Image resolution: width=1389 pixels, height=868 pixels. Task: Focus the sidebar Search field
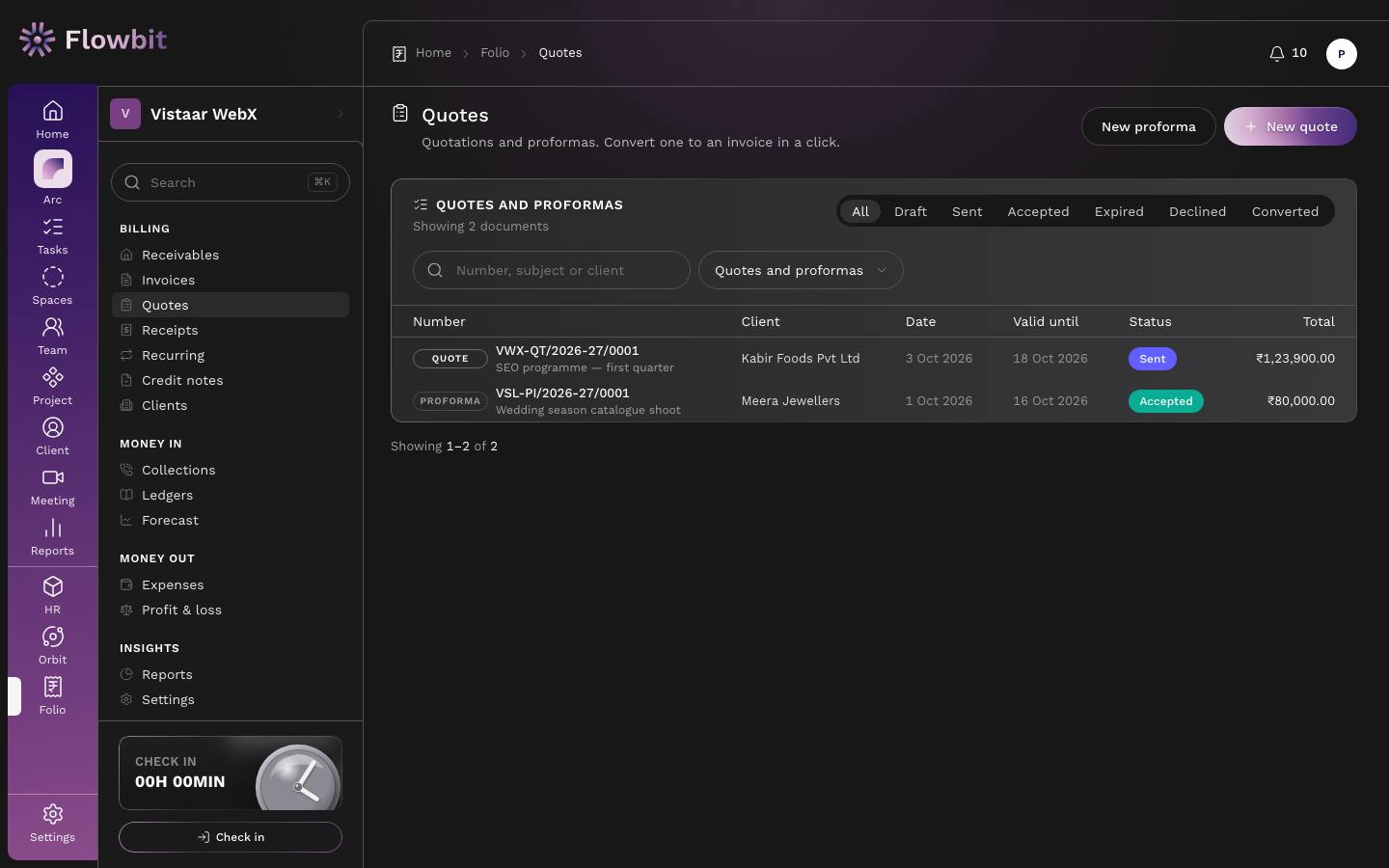pyautogui.click(x=231, y=182)
